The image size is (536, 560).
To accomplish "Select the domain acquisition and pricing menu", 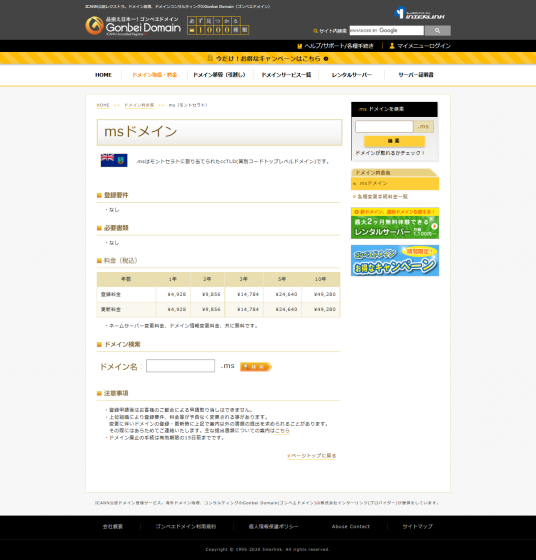I will point(154,75).
